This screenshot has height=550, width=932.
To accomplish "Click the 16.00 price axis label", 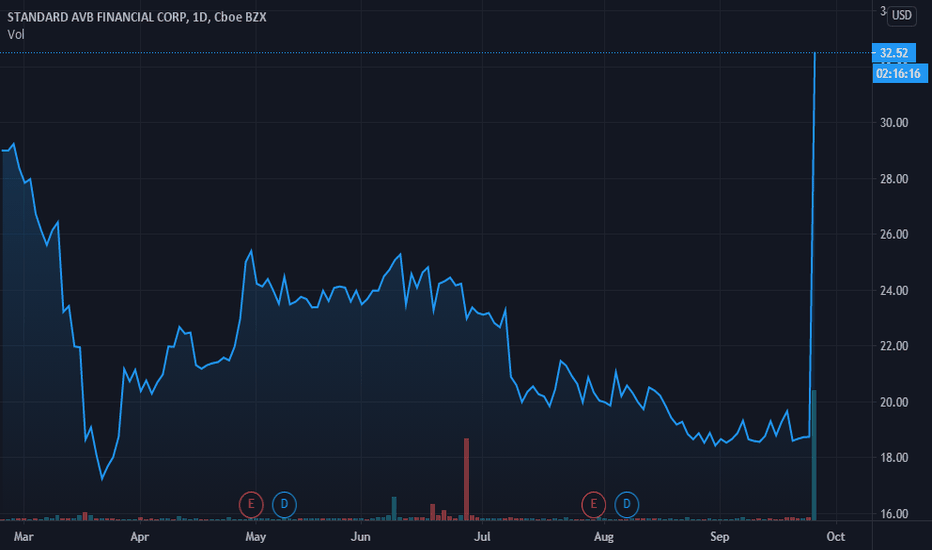I will [894, 514].
